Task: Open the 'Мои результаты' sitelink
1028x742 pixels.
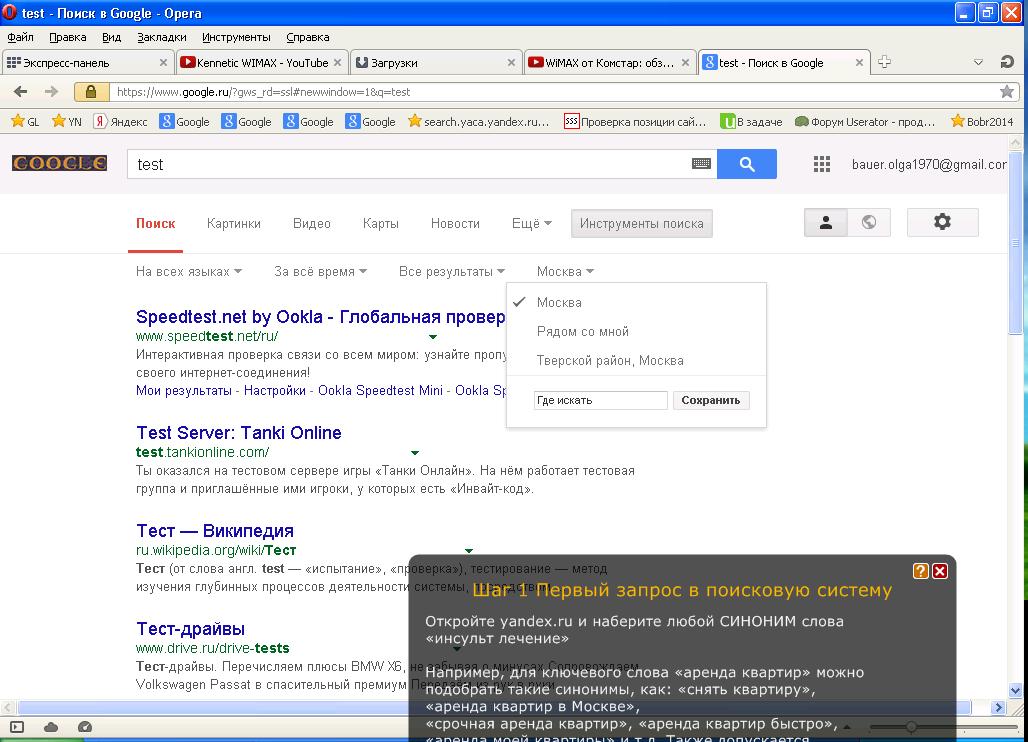Action: tap(184, 391)
